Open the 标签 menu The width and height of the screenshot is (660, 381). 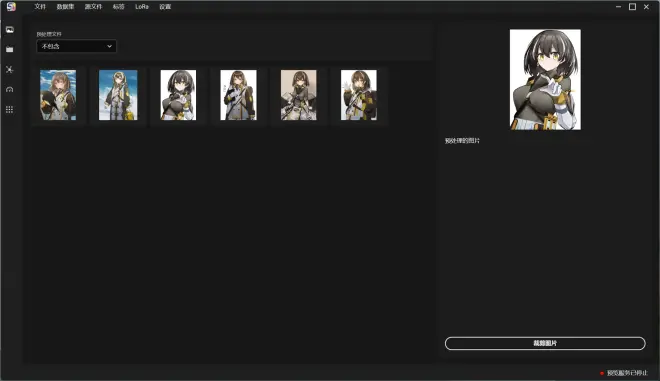coord(119,7)
